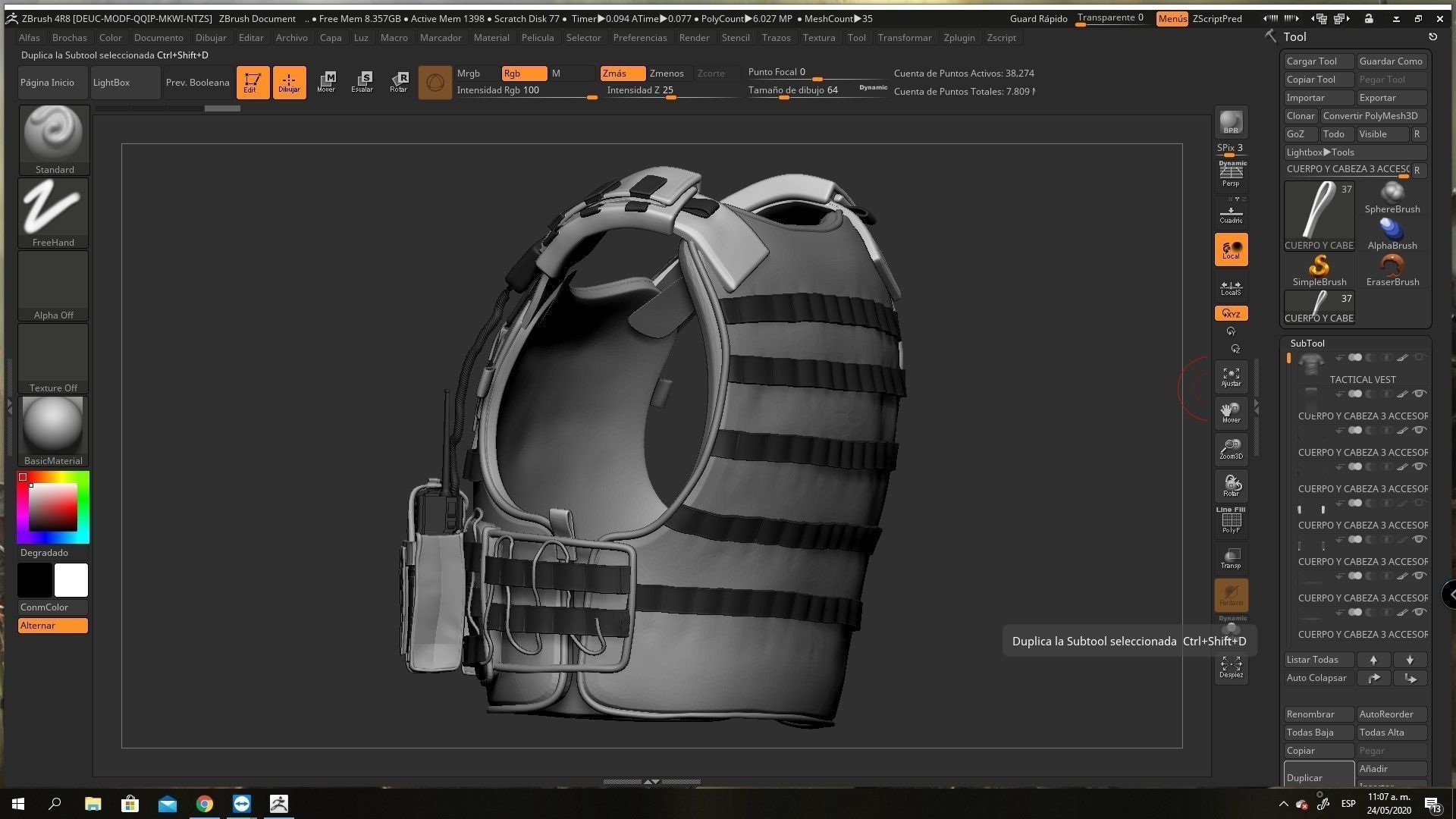Click Convertir PolyMesh3D button
The image size is (1456, 819).
tap(1373, 116)
